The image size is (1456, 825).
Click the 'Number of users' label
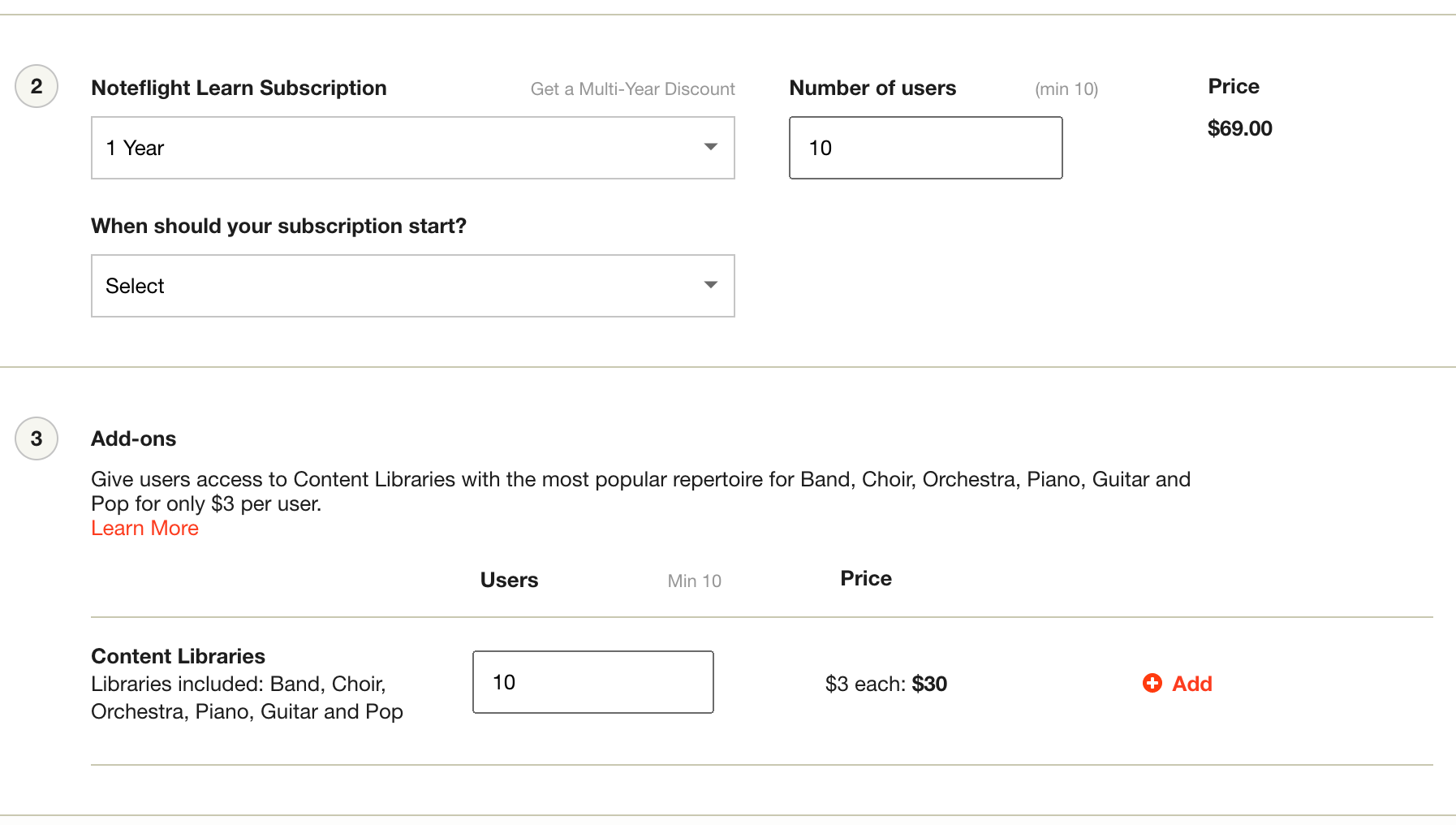(x=872, y=88)
